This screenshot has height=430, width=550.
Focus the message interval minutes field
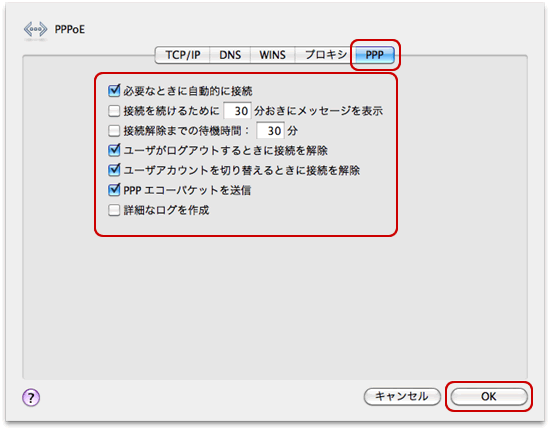click(x=237, y=111)
